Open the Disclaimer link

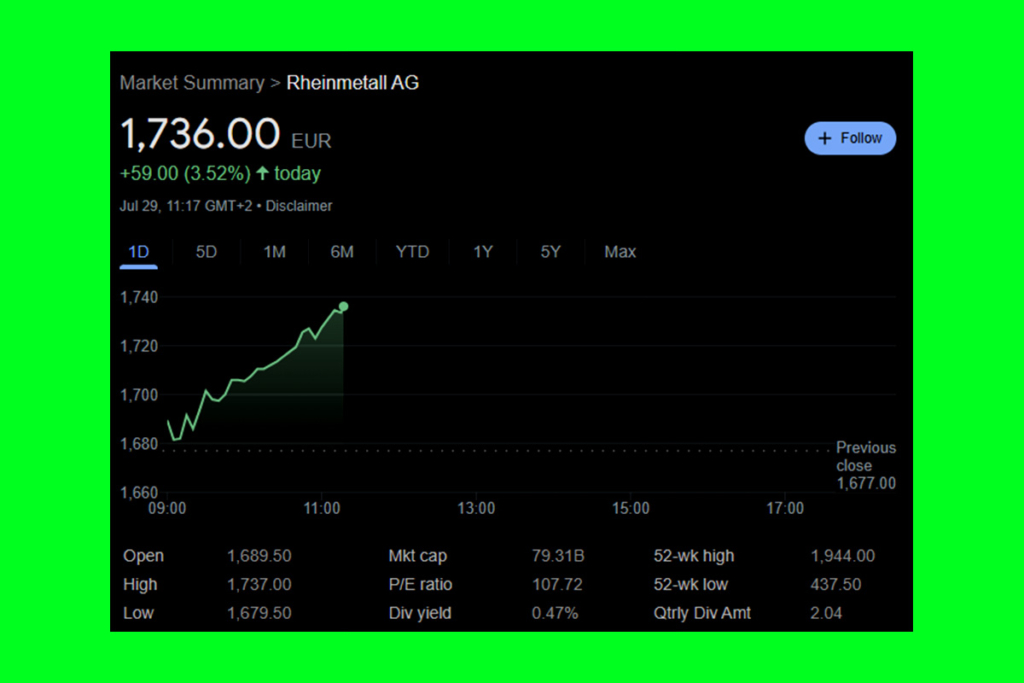coord(299,206)
